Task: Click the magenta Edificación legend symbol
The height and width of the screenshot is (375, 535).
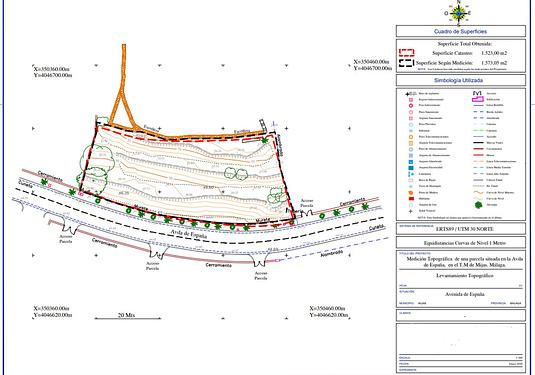Action: [478, 99]
